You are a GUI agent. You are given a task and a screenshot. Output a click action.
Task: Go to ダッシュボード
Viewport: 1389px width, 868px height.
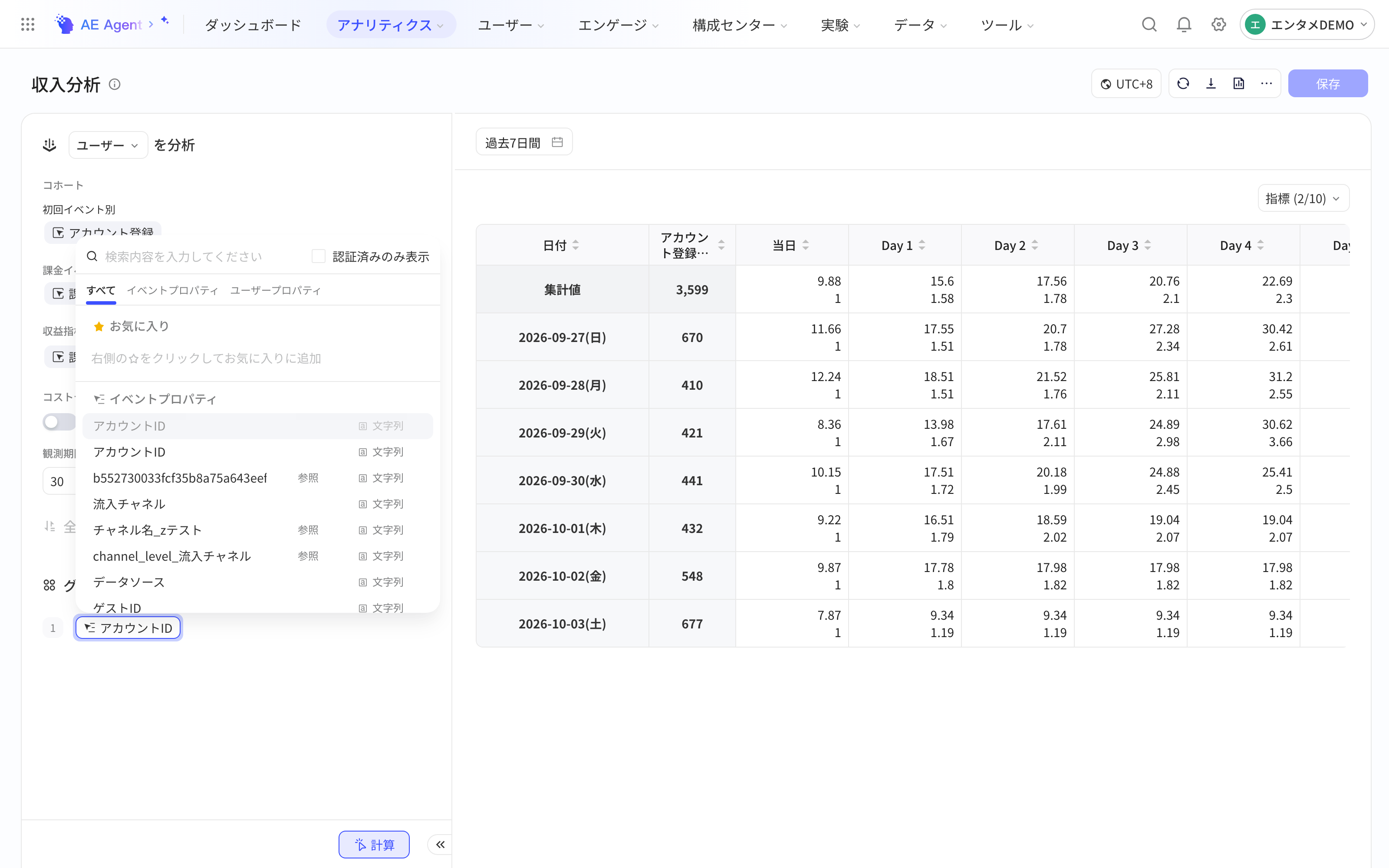point(253,25)
